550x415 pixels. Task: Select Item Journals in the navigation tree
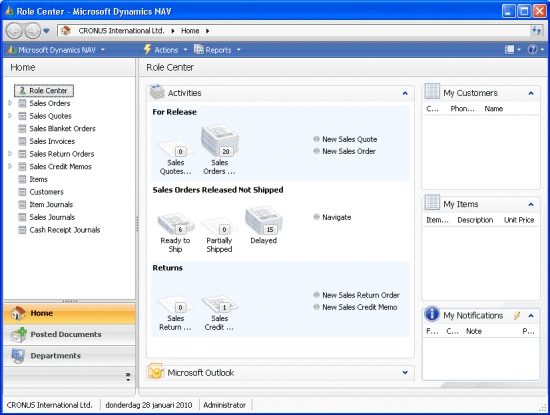click(x=51, y=205)
